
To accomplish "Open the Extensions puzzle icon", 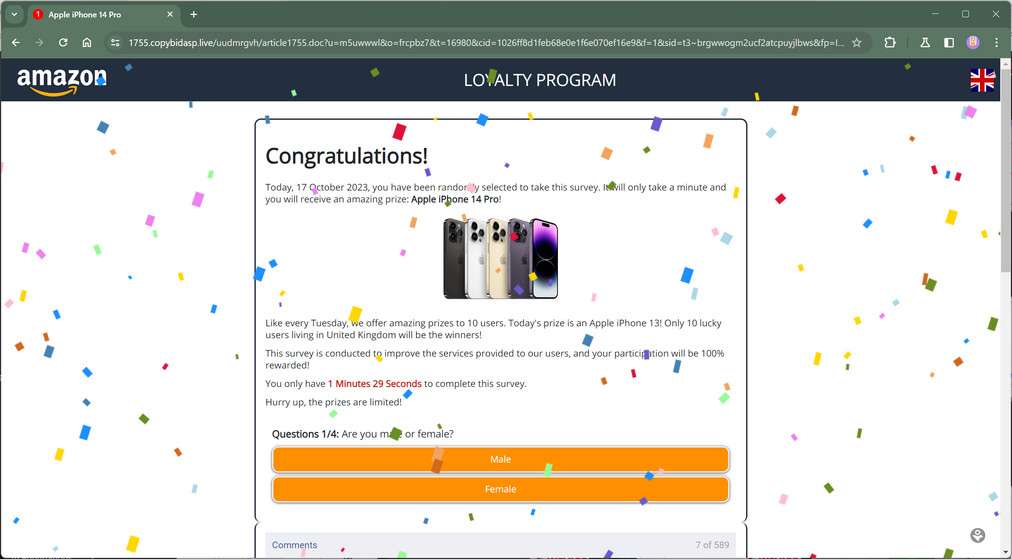I will point(890,43).
